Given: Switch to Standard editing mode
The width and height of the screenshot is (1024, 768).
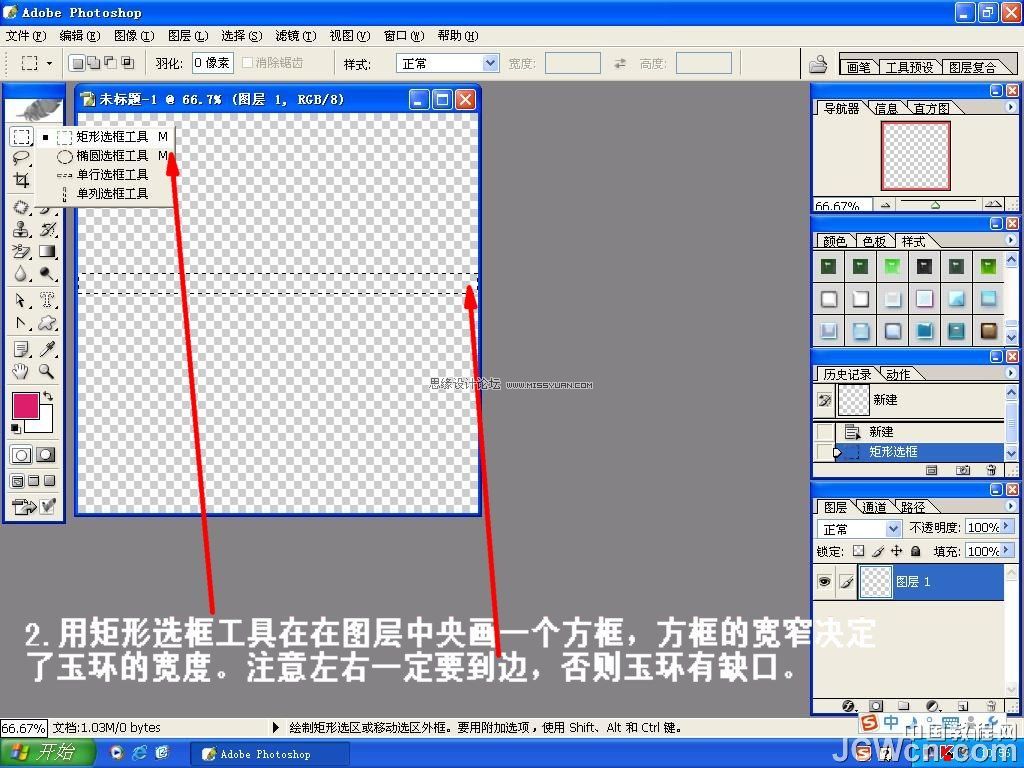Looking at the screenshot, I should 21,455.
